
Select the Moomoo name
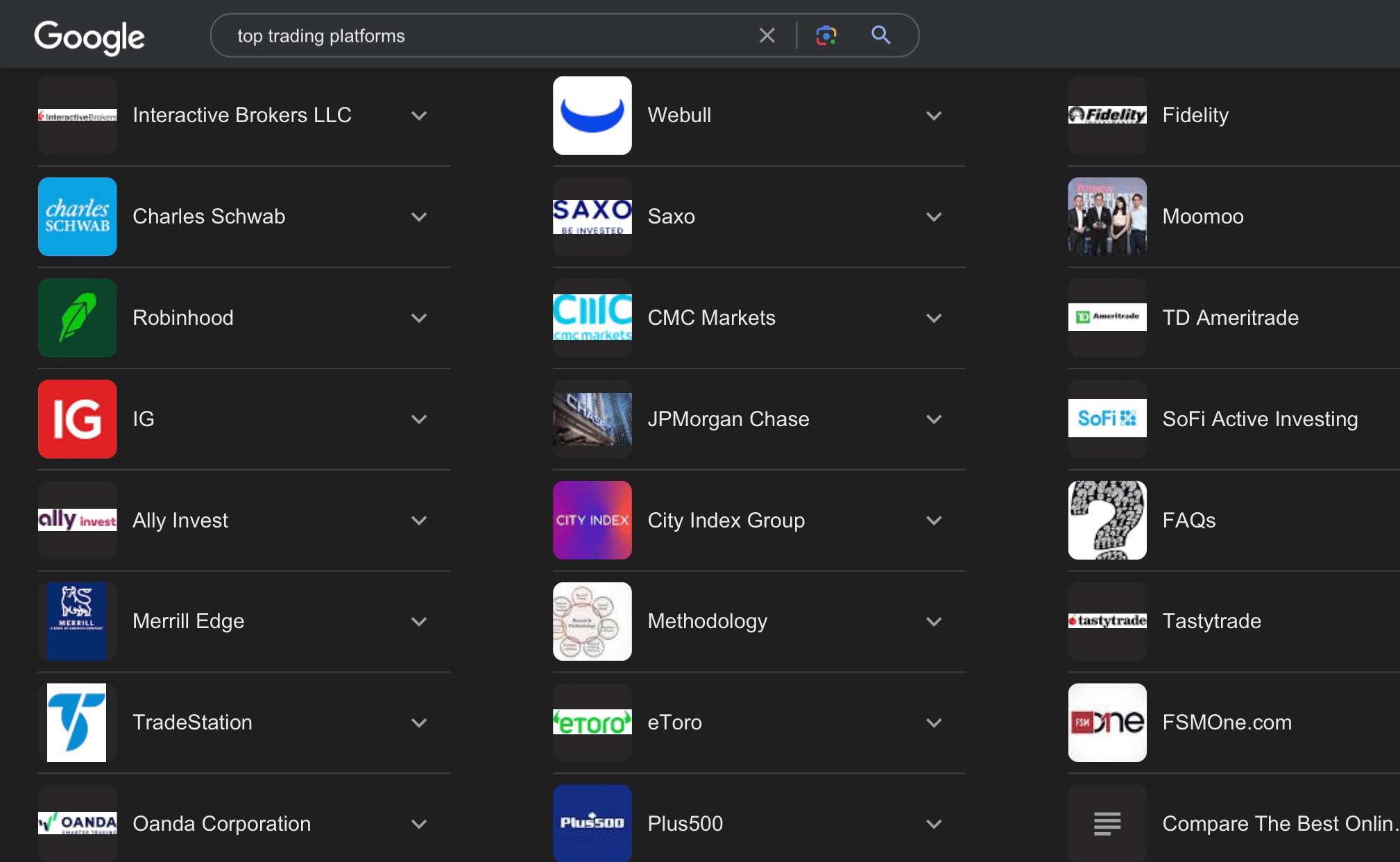pyautogui.click(x=1203, y=217)
